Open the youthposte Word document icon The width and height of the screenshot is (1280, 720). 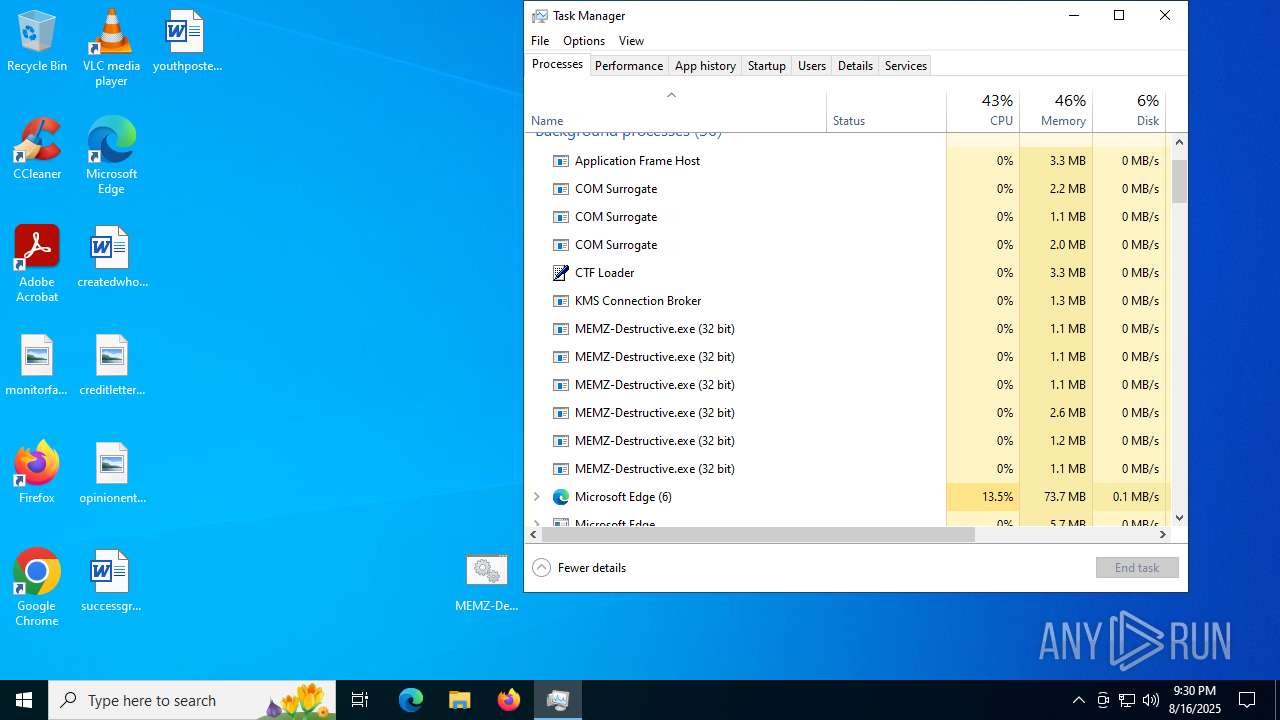tap(187, 41)
